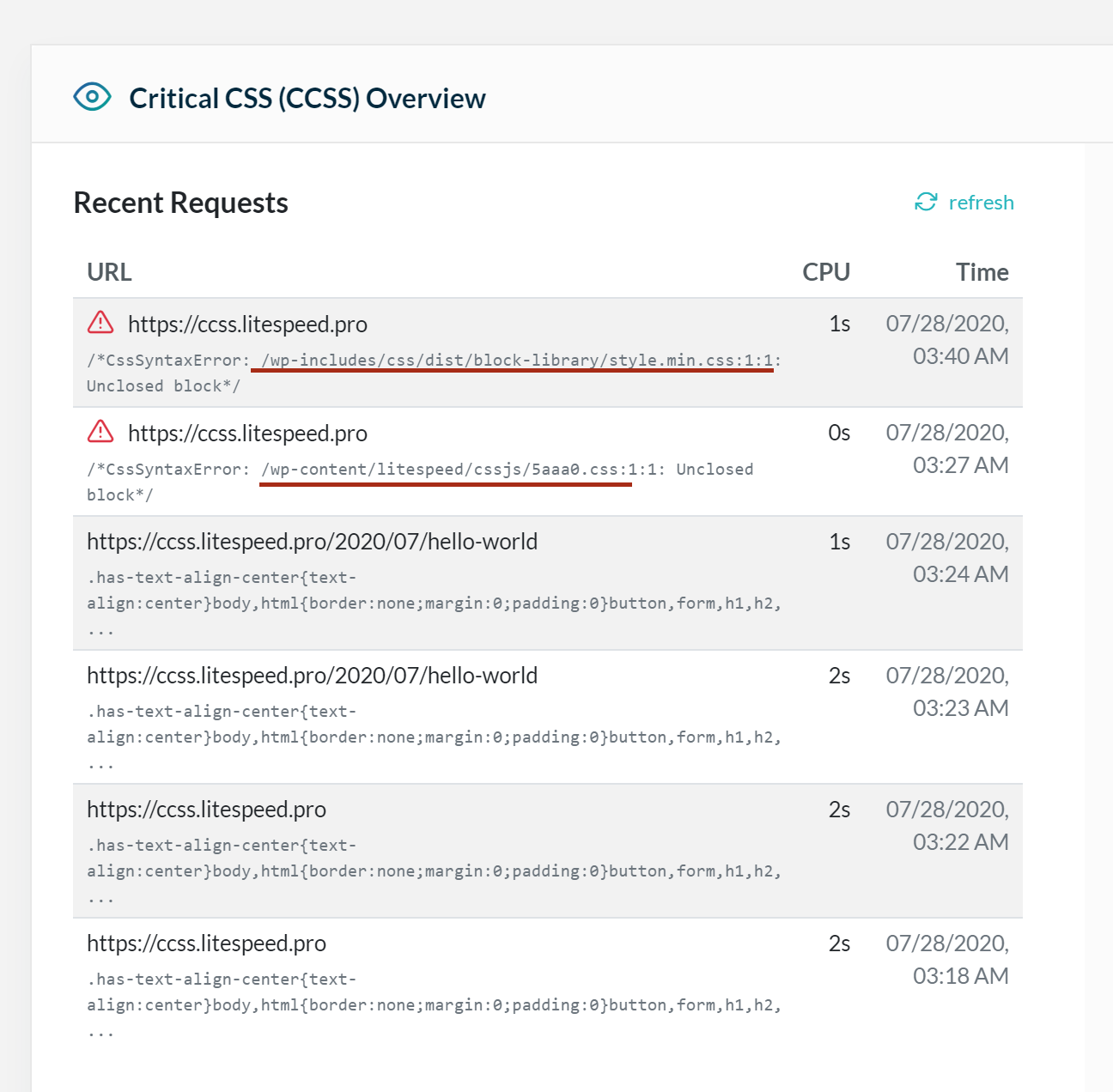Viewport: 1113px width, 1092px height.
Task: Click the refresh arrows icon
Action: [x=926, y=202]
